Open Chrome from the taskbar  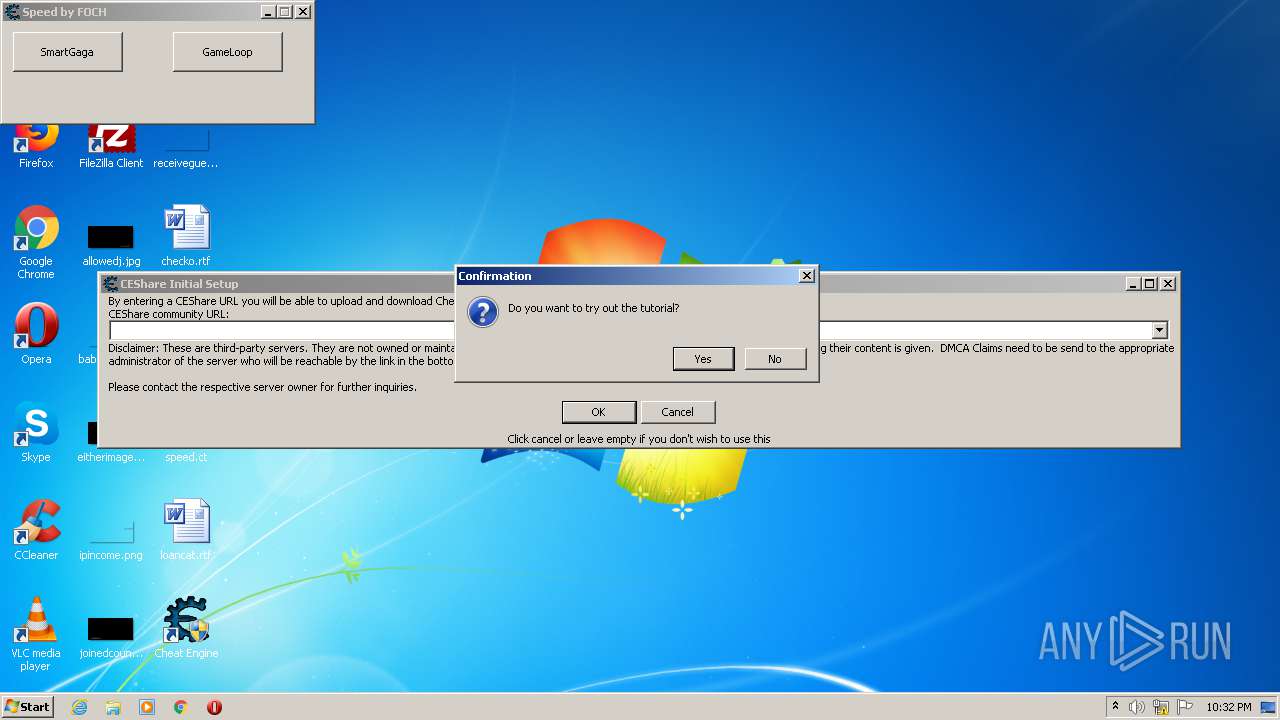181,707
